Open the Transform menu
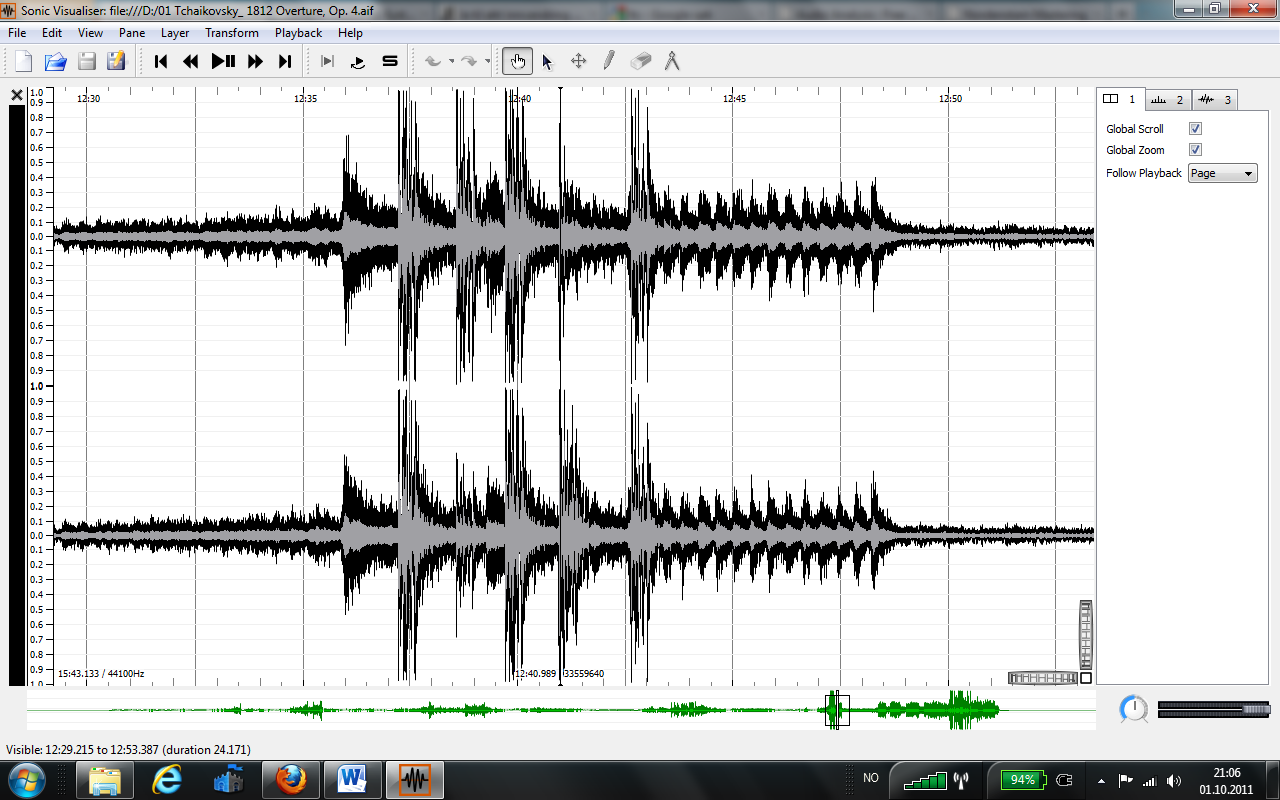Image resolution: width=1280 pixels, height=800 pixels. pyautogui.click(x=232, y=33)
